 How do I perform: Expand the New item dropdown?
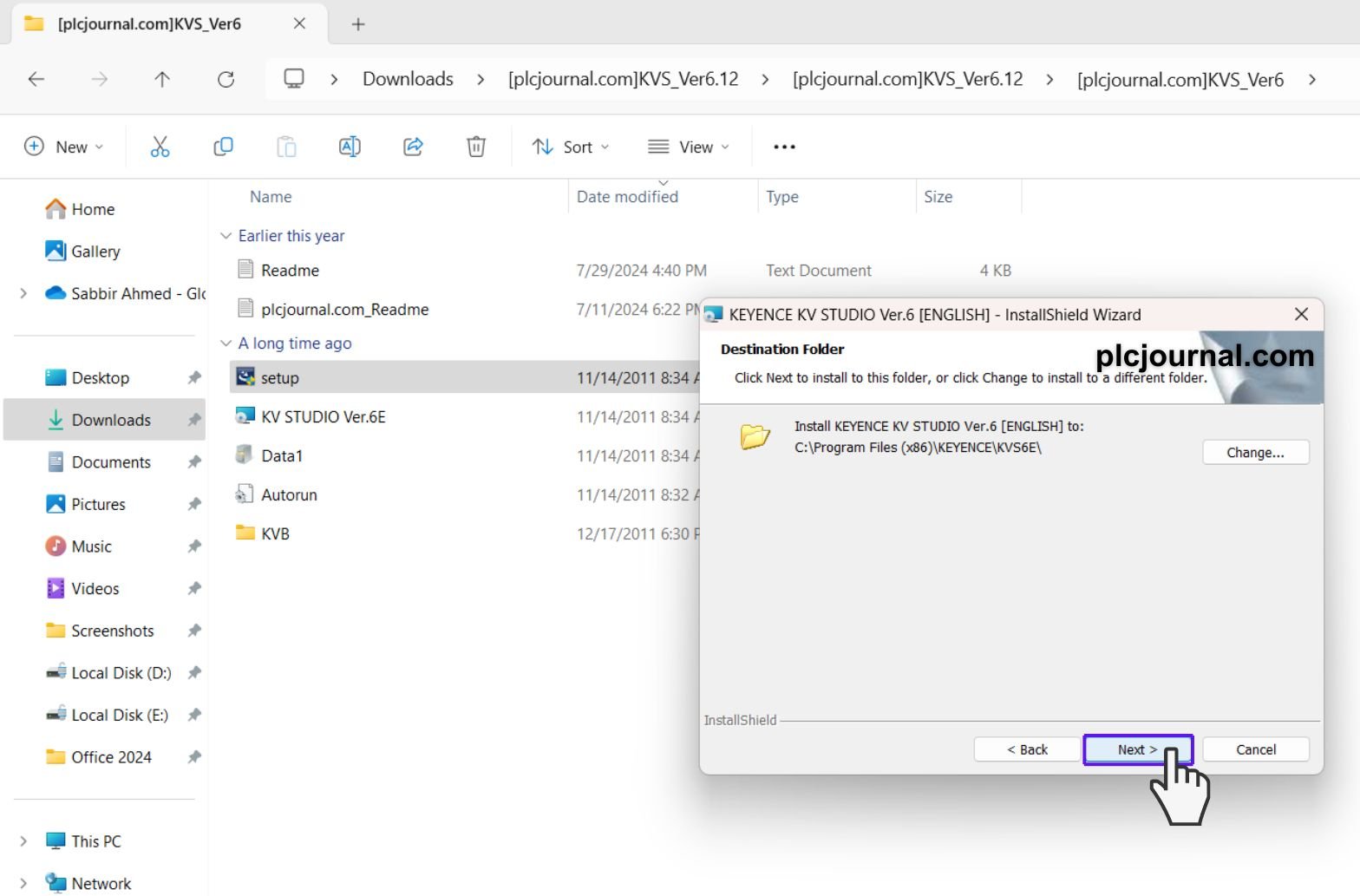[63, 147]
